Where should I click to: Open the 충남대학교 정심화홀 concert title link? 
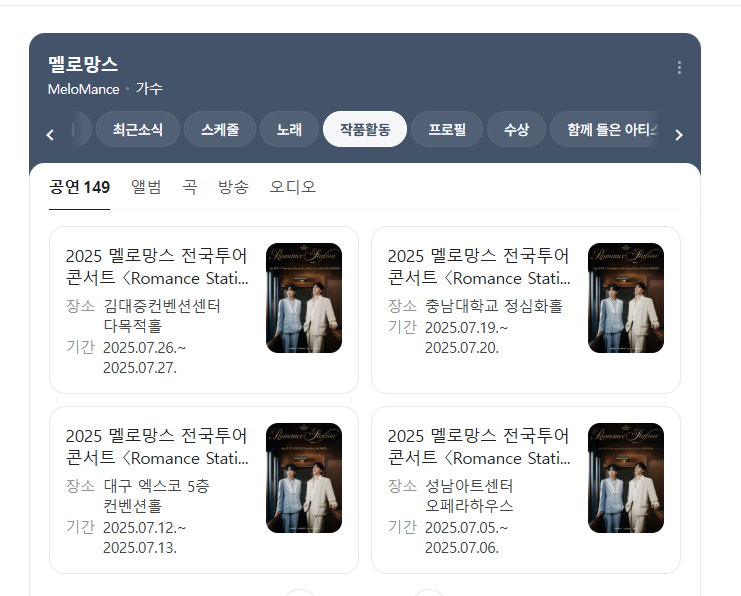(x=479, y=267)
